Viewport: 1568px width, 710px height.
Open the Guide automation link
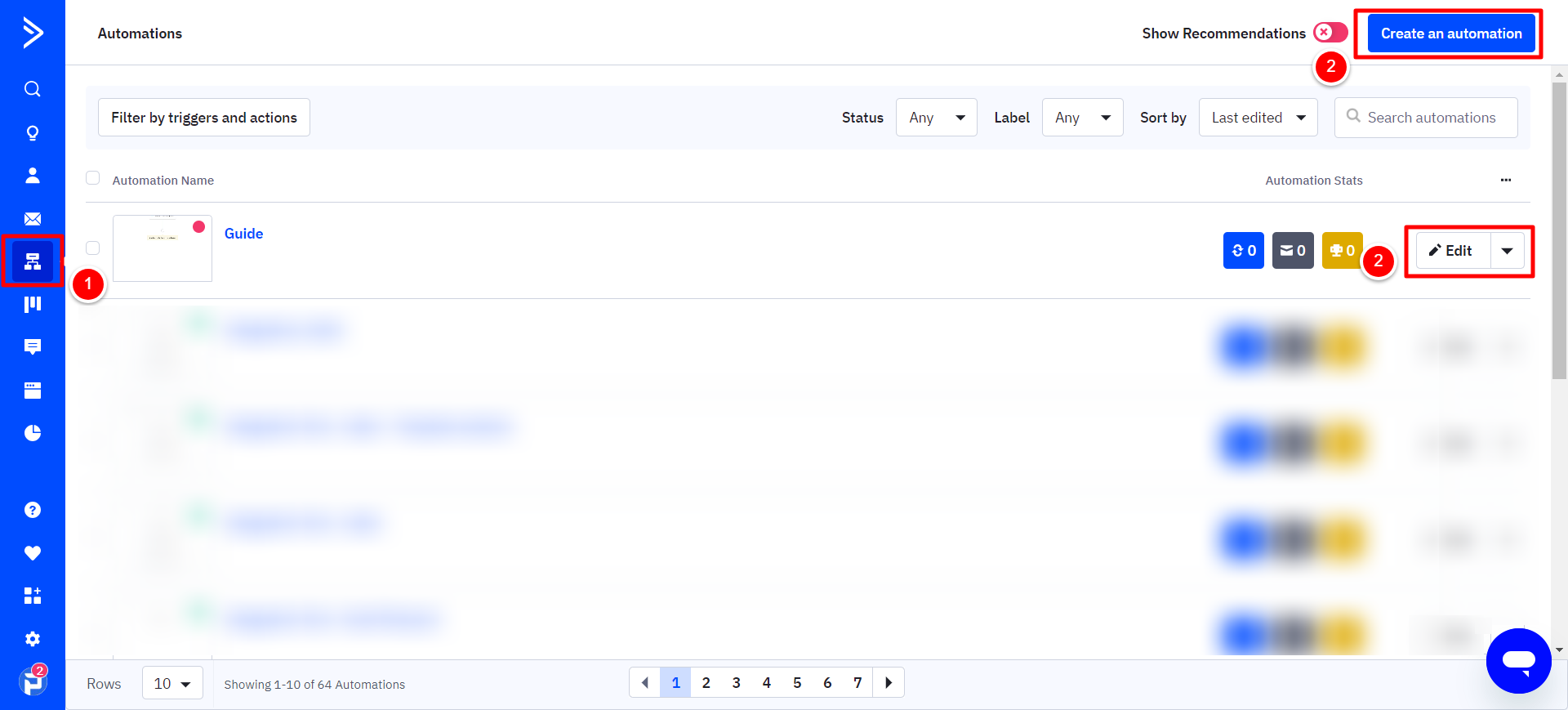243,234
